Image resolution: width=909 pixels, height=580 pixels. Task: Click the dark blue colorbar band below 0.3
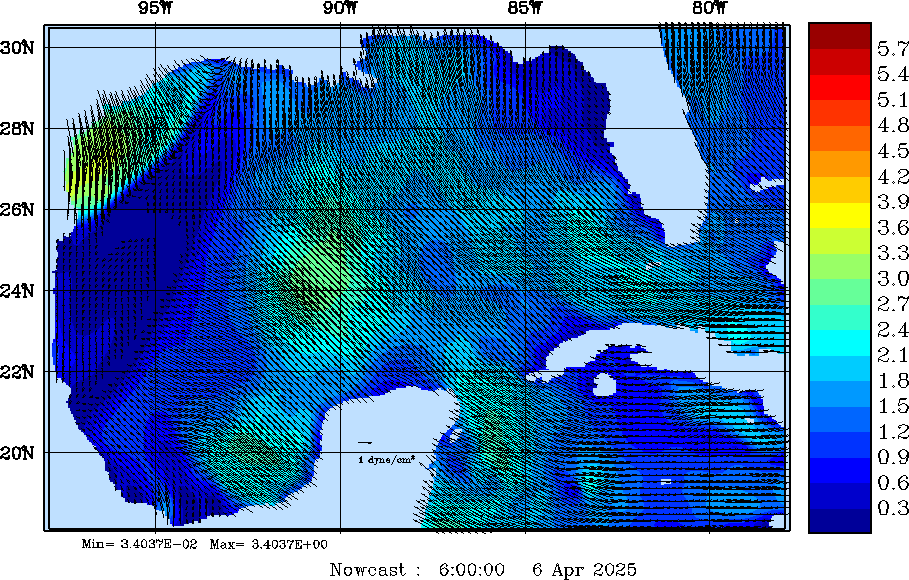point(840,520)
